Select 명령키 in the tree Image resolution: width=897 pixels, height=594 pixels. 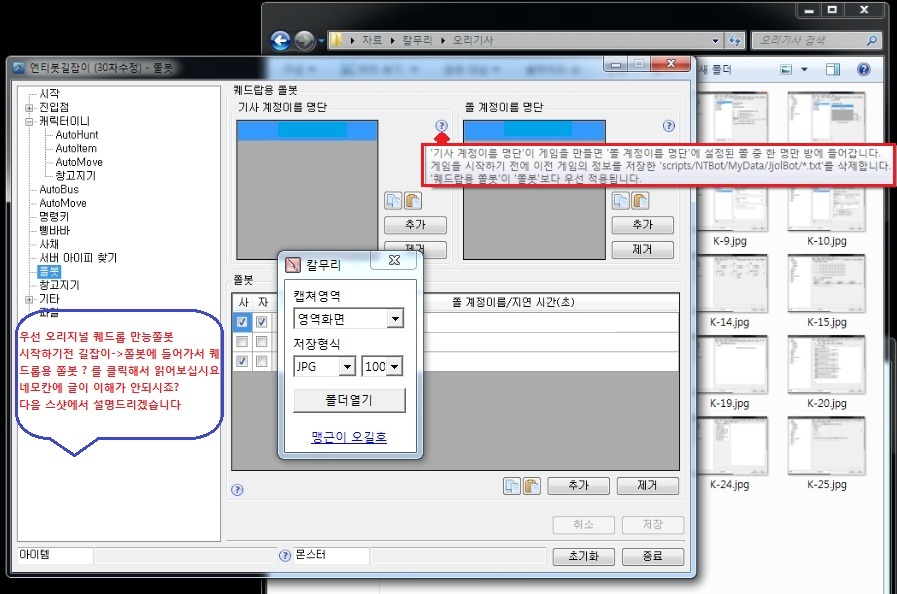click(x=54, y=217)
